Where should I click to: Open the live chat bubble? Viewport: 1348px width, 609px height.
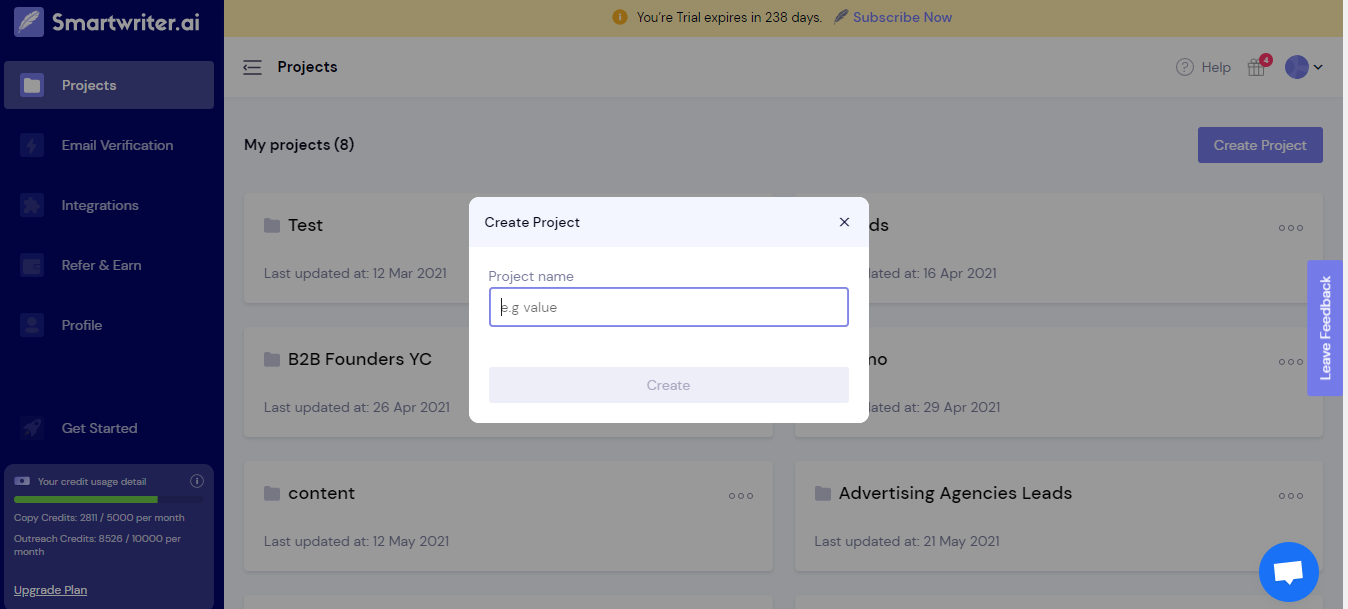(x=1288, y=572)
